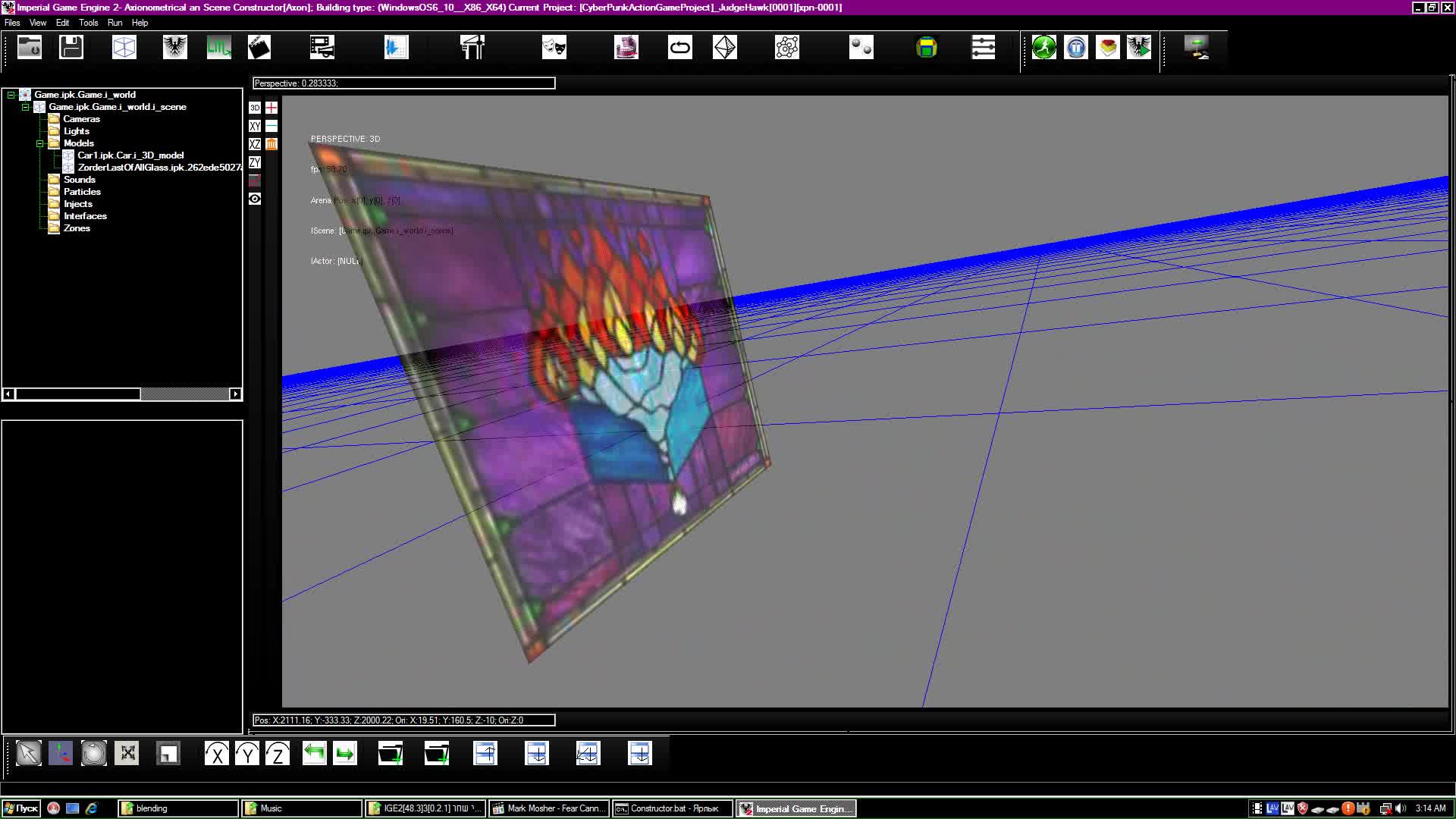The width and height of the screenshot is (1456, 819).
Task: Click the red color swatch in viewport sidebar
Action: click(x=255, y=180)
